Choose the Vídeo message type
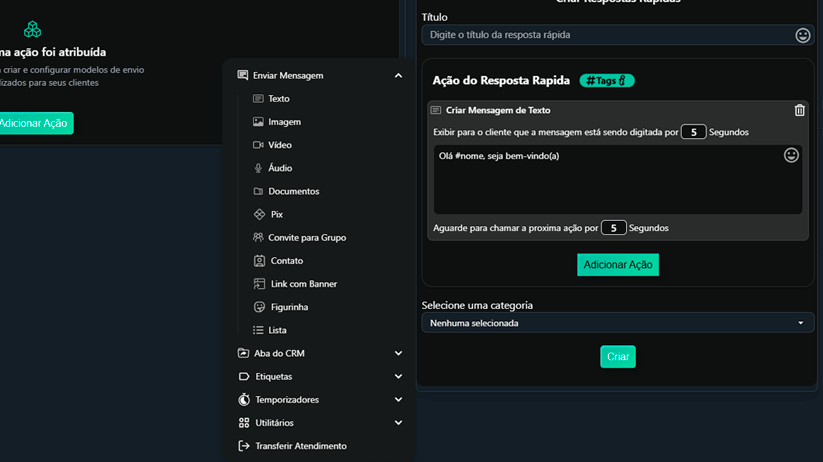Screen dimensions: 823x462 pos(279,145)
